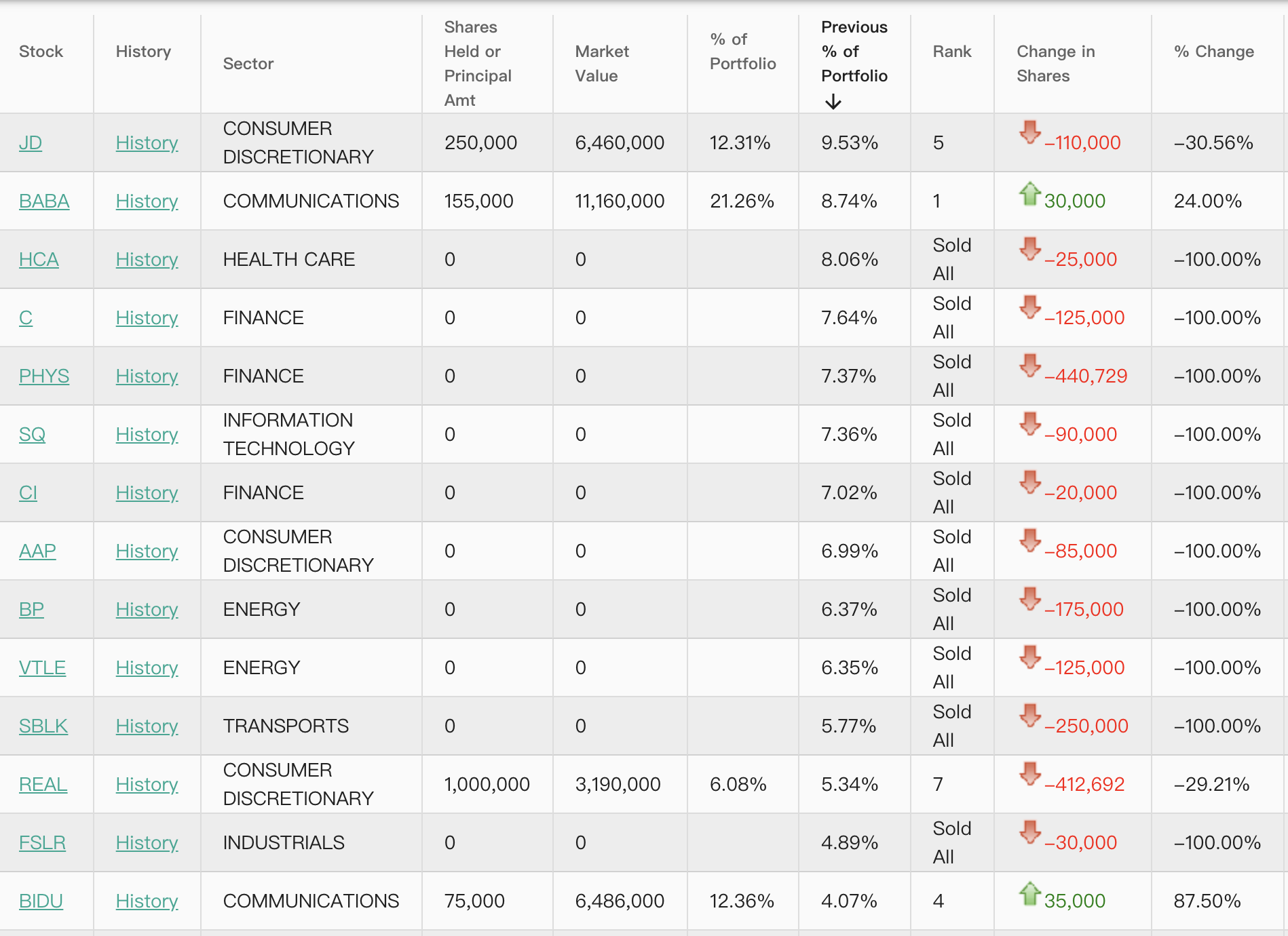Click the red down arrow in C row
Screen dimensions: 1288x936
1030,307
